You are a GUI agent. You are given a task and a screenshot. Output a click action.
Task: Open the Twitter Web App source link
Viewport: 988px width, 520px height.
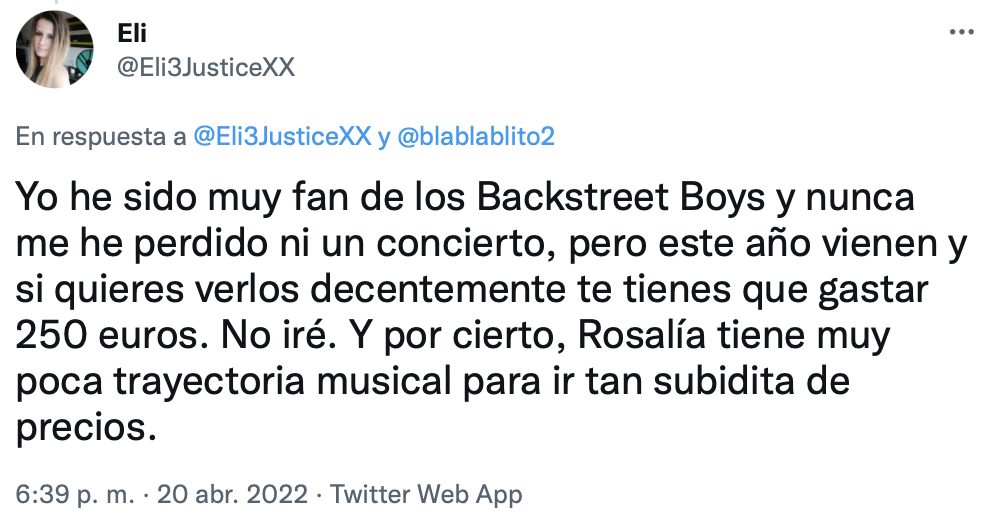point(426,494)
